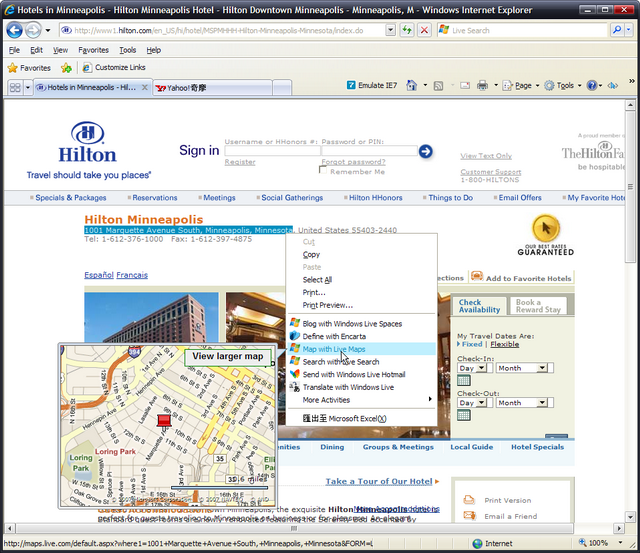Click the horizontal scrollbar right arrow

click(x=619, y=528)
